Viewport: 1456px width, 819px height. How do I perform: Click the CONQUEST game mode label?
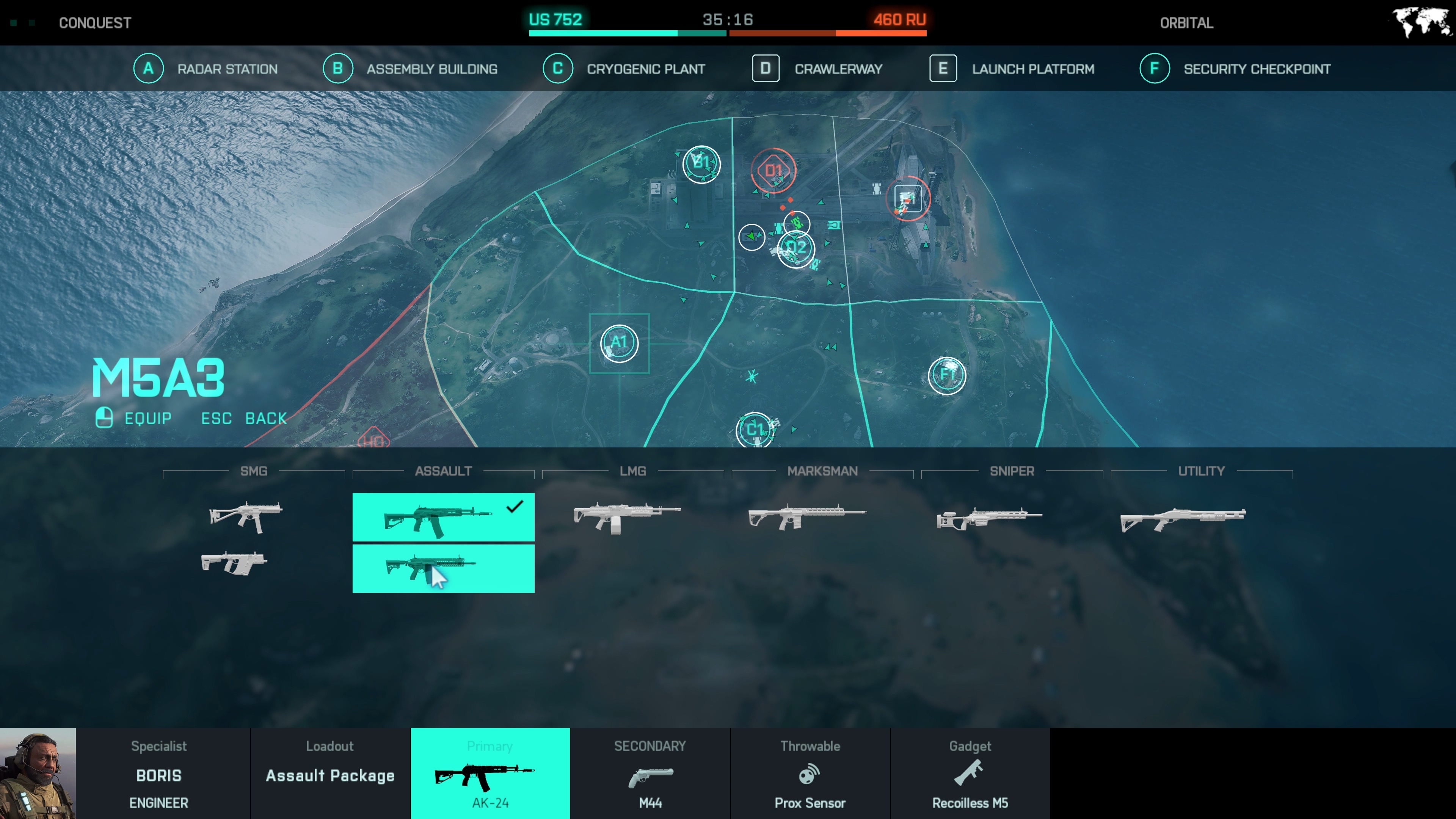(x=95, y=23)
